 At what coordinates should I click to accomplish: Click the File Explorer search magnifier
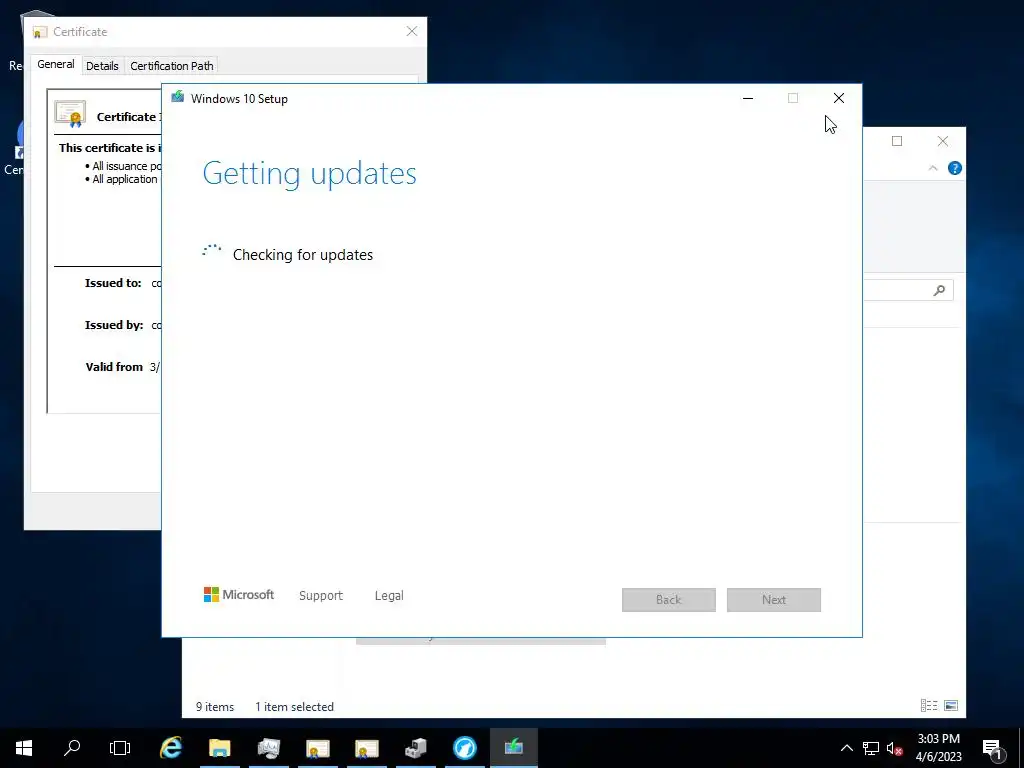point(939,290)
